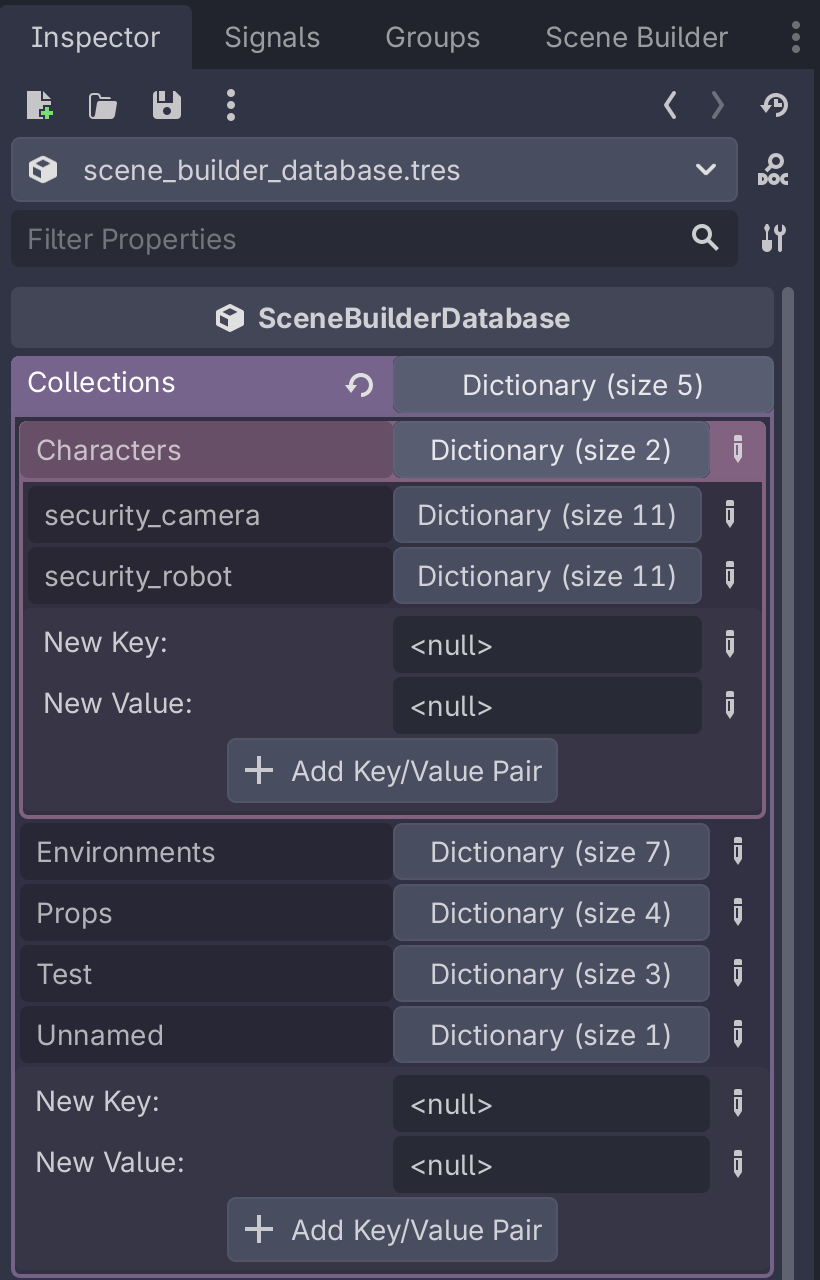Image resolution: width=820 pixels, height=1280 pixels.
Task: Click Add Key/Value Pair inside Characters
Action: click(x=392, y=770)
